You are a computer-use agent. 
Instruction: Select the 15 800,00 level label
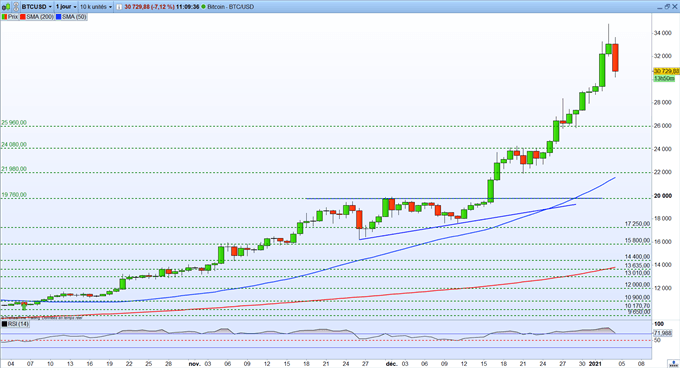click(x=637, y=240)
